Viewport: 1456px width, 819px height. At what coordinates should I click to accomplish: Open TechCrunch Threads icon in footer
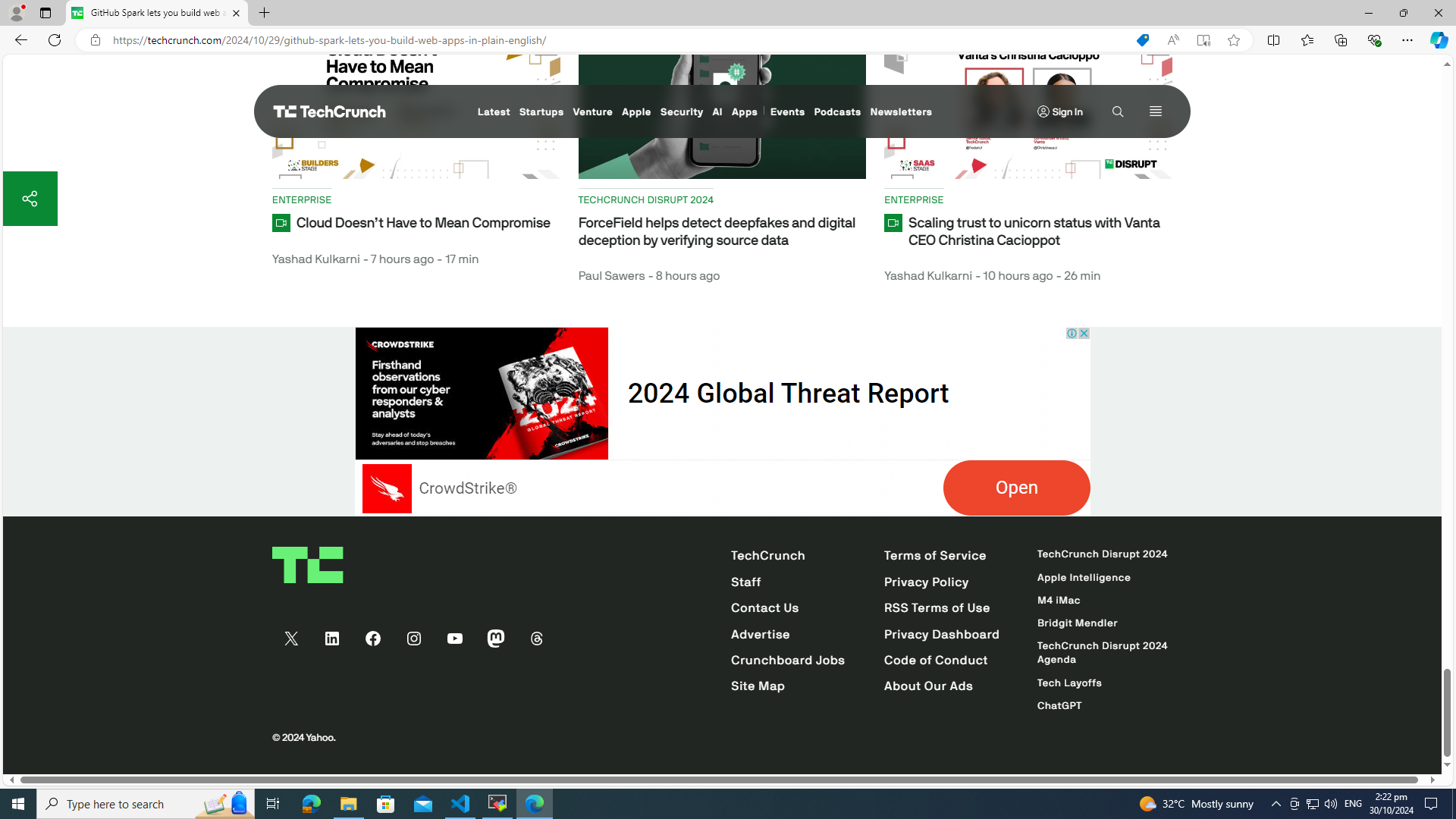tap(537, 639)
